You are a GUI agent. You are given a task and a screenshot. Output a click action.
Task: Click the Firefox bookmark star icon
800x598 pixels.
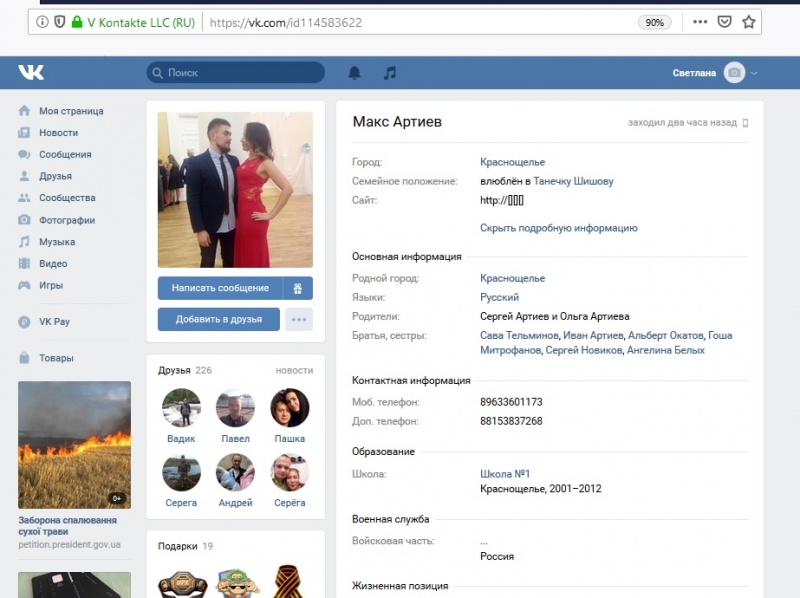(x=750, y=21)
